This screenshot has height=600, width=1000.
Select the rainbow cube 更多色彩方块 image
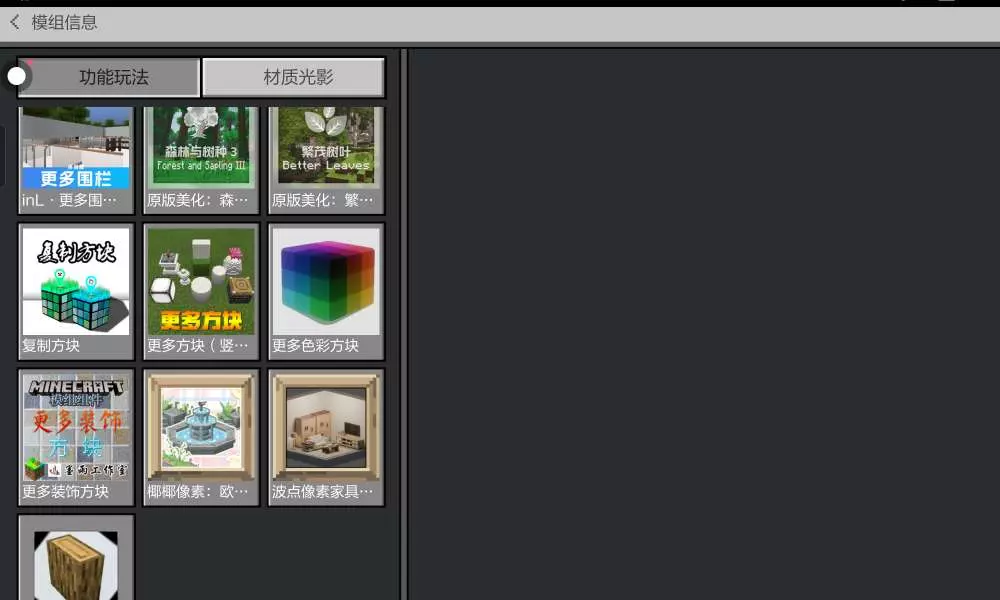coord(326,281)
